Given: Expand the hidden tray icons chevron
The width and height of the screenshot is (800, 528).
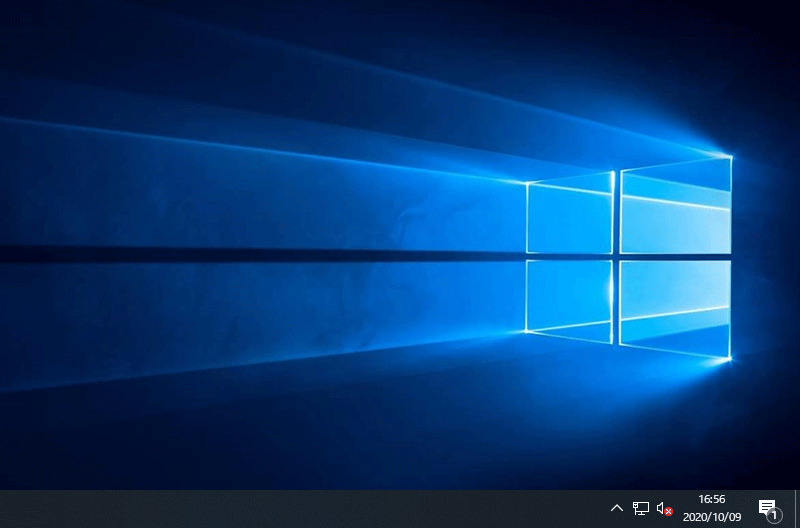Looking at the screenshot, I should [616, 509].
